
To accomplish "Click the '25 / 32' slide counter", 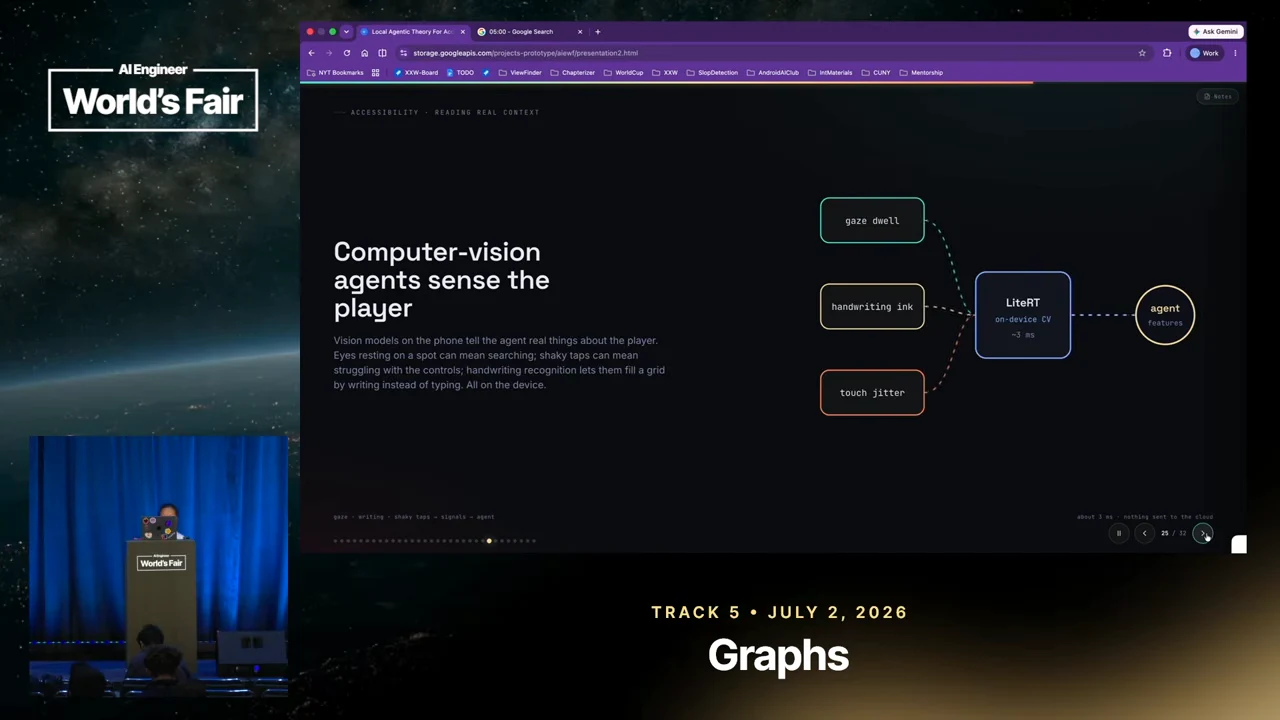I will coord(1174,534).
